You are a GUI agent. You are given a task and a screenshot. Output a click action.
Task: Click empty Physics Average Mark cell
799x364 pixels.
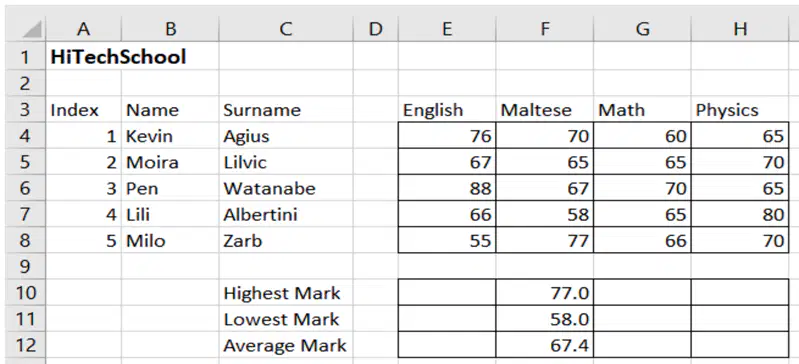[740, 345]
